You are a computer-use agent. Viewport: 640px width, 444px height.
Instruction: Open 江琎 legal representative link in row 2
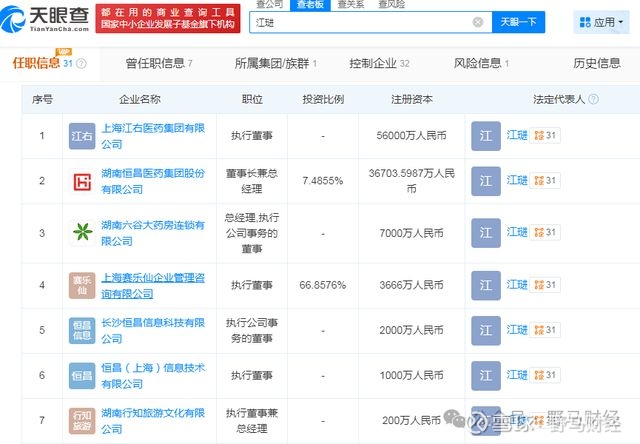click(x=517, y=180)
